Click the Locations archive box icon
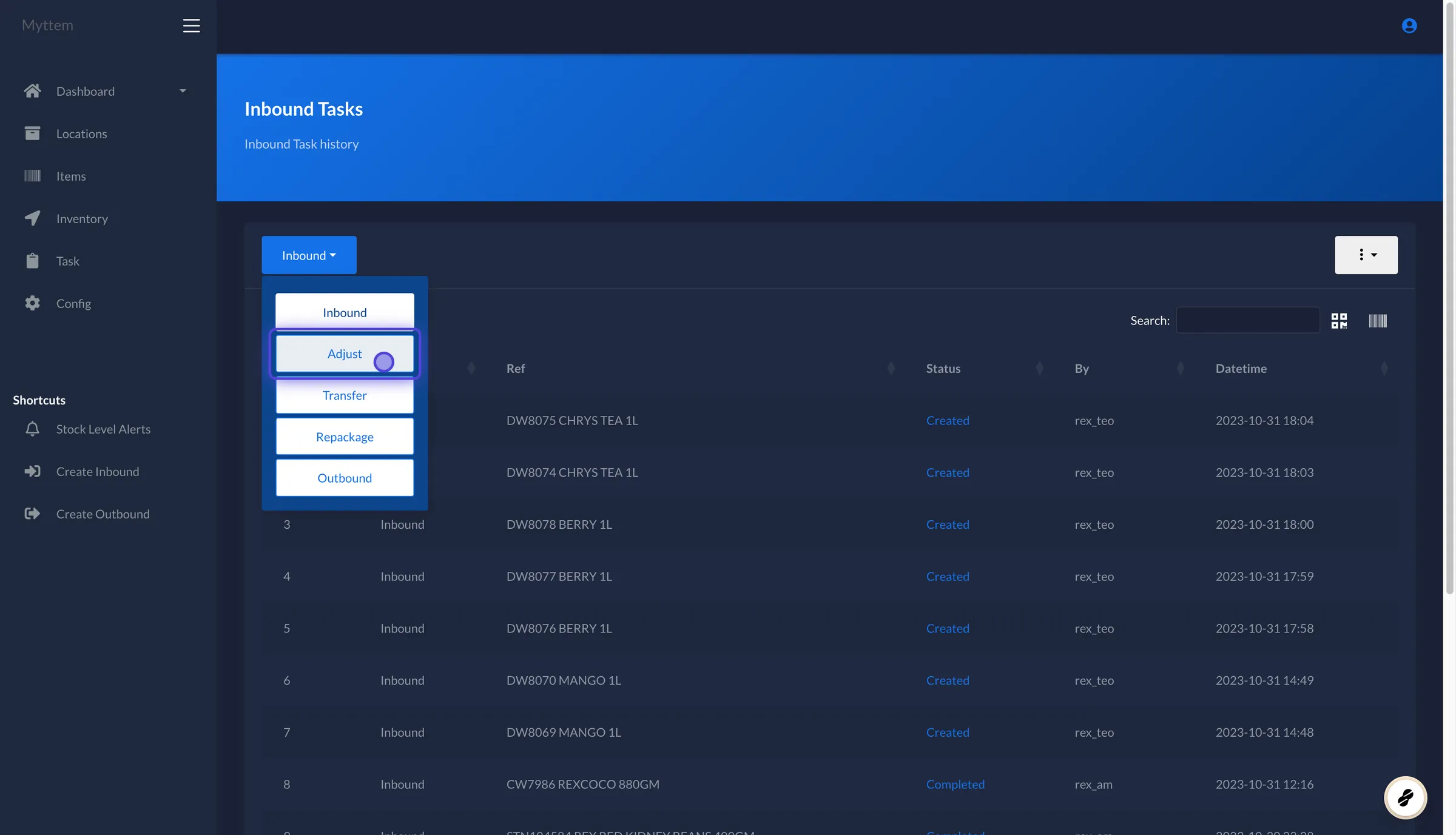The height and width of the screenshot is (835, 1456). [32, 133]
